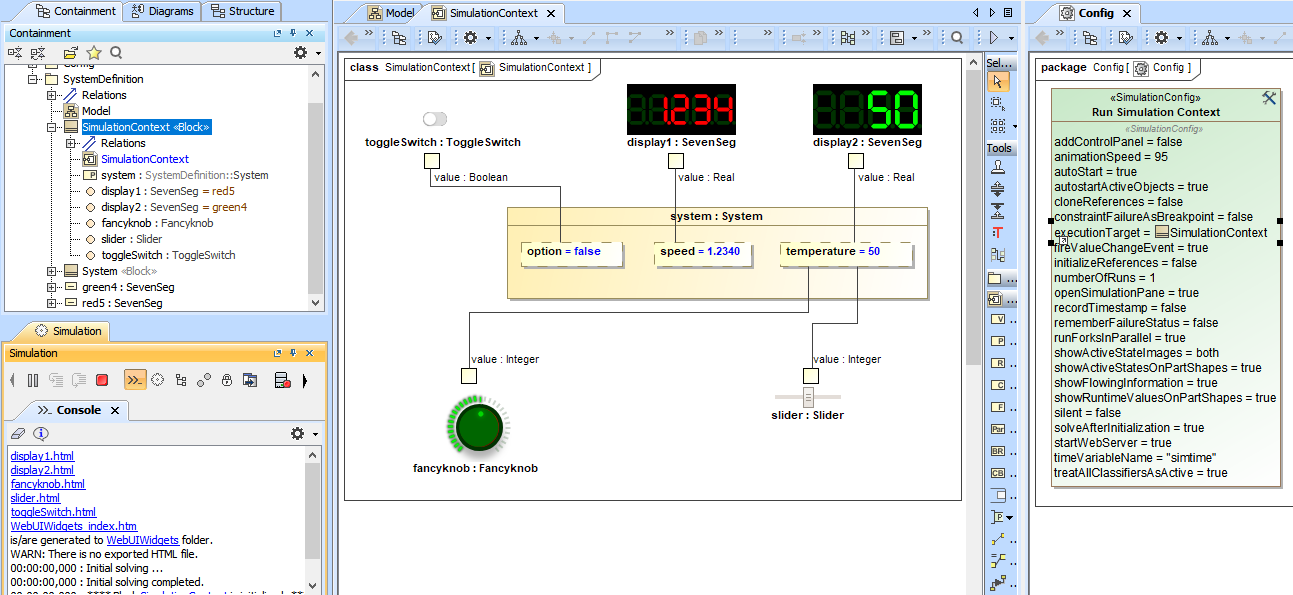The width and height of the screenshot is (1293, 595).
Task: Stop the simulation with the red stop button
Action: 102,380
